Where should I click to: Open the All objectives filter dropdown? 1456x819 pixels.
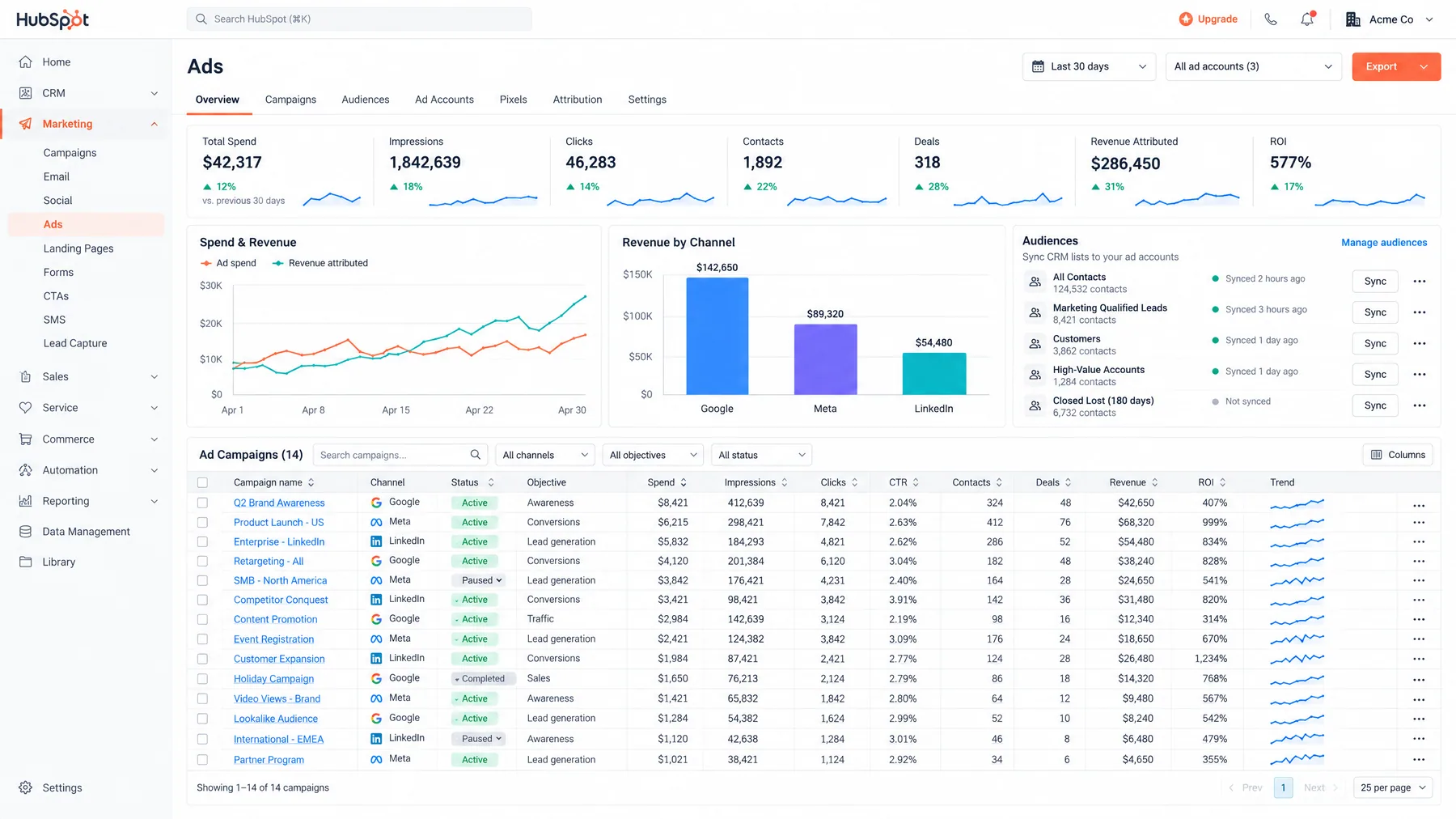653,455
